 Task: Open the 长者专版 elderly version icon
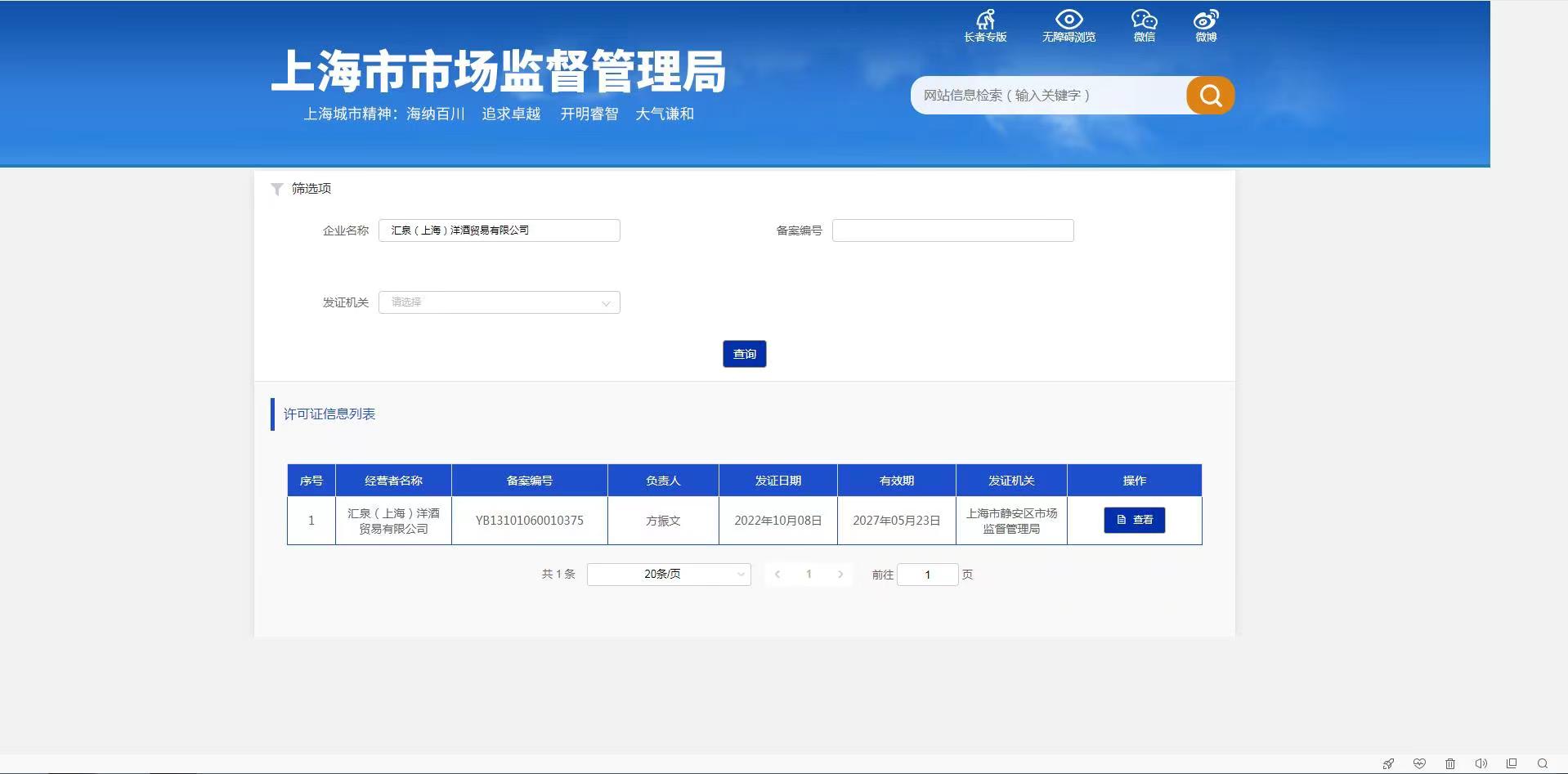click(985, 25)
